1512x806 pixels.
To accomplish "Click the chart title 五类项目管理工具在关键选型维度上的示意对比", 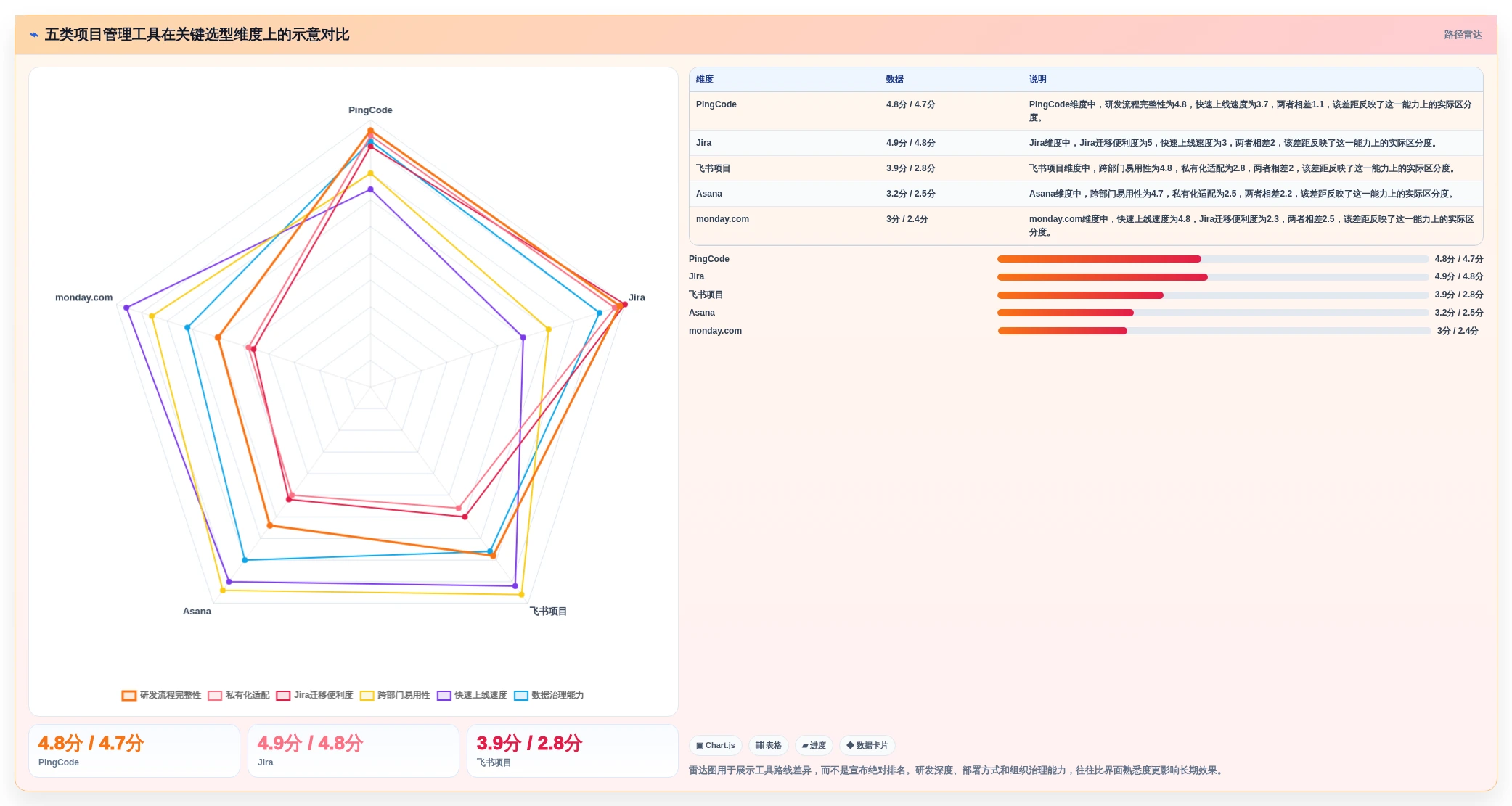I will click(x=197, y=35).
